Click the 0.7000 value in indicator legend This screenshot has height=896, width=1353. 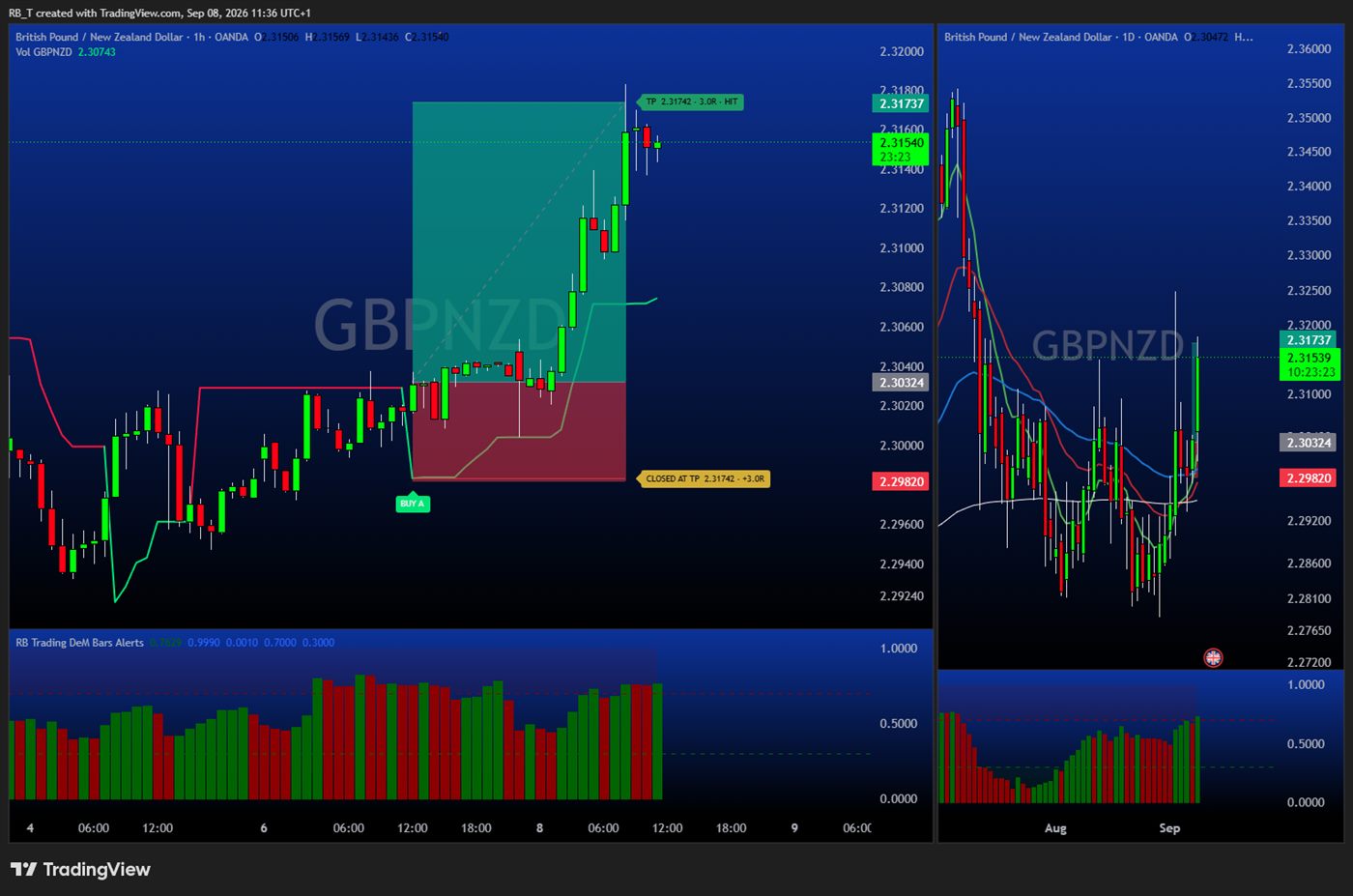(x=280, y=643)
